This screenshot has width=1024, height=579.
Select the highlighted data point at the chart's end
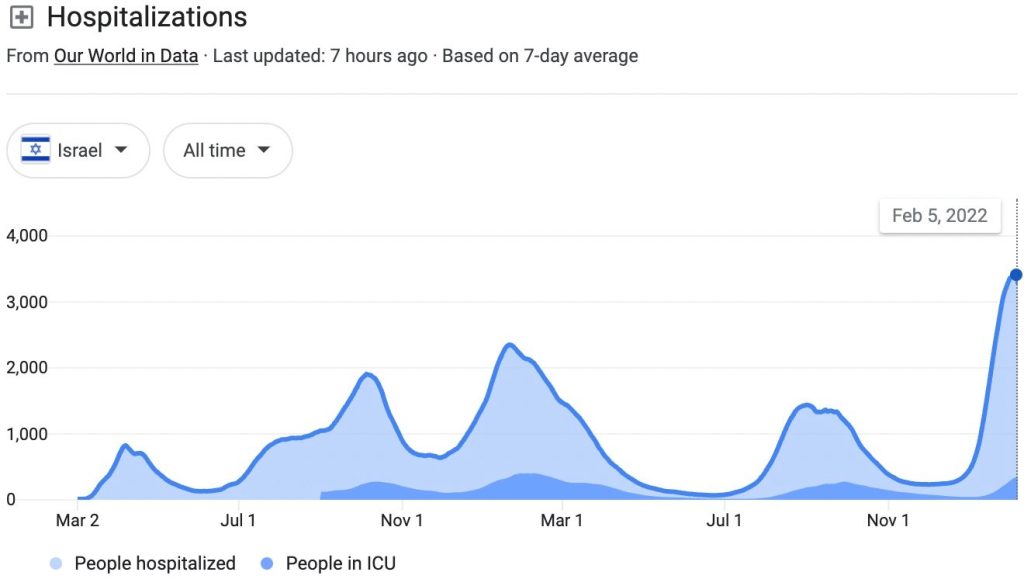pyautogui.click(x=1016, y=275)
